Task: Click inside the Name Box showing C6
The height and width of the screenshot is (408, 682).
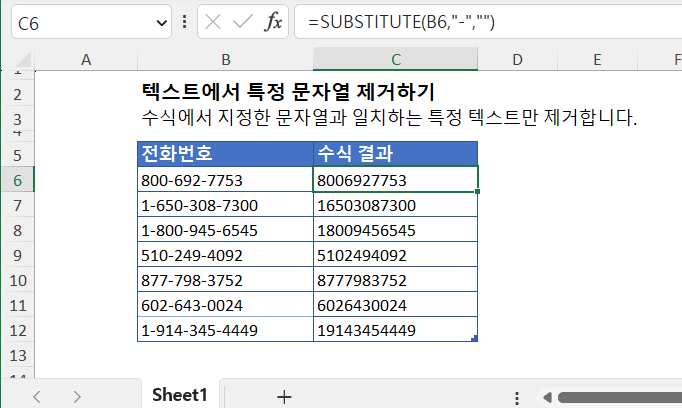Action: point(83,23)
